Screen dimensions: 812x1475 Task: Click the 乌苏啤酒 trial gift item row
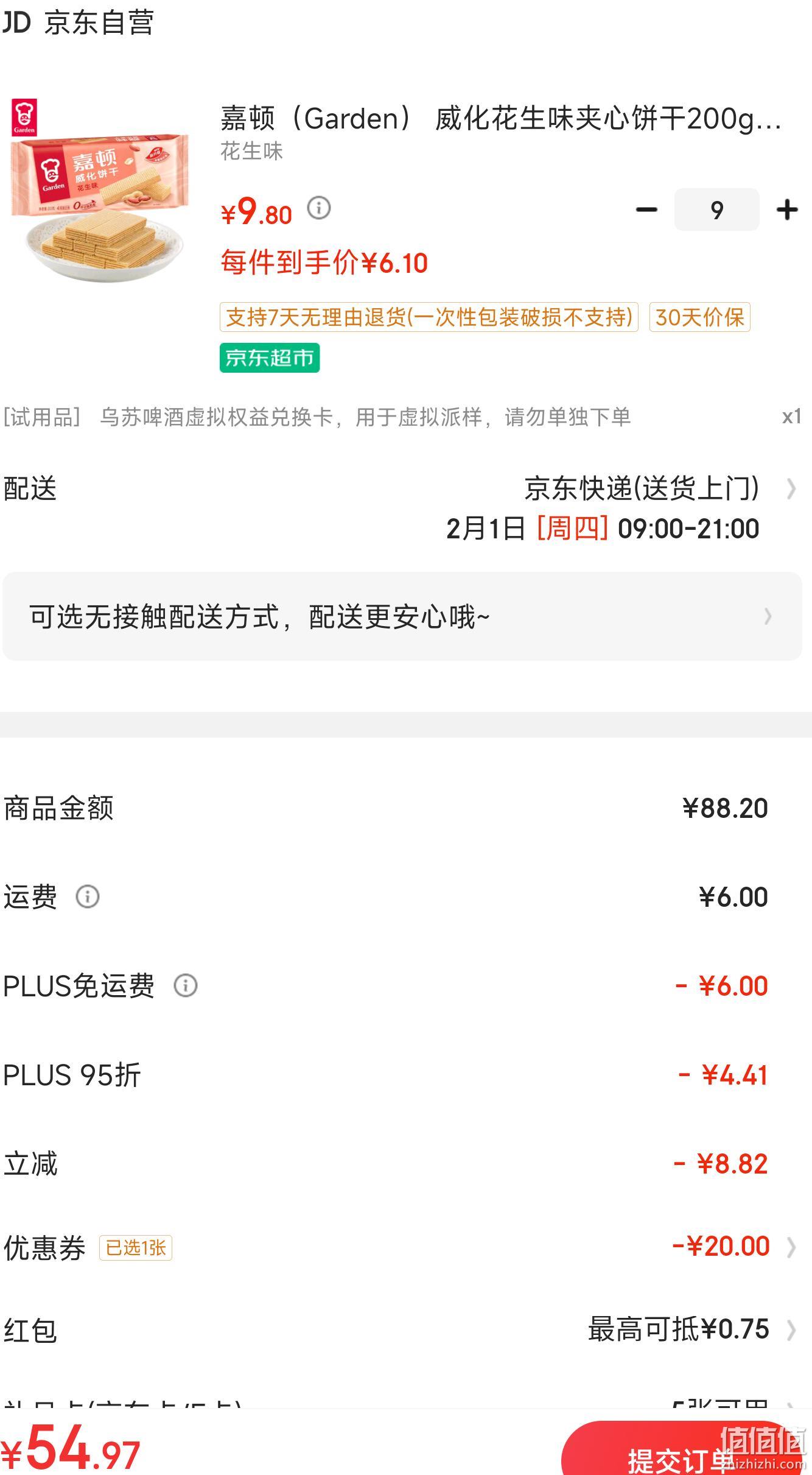point(402,417)
